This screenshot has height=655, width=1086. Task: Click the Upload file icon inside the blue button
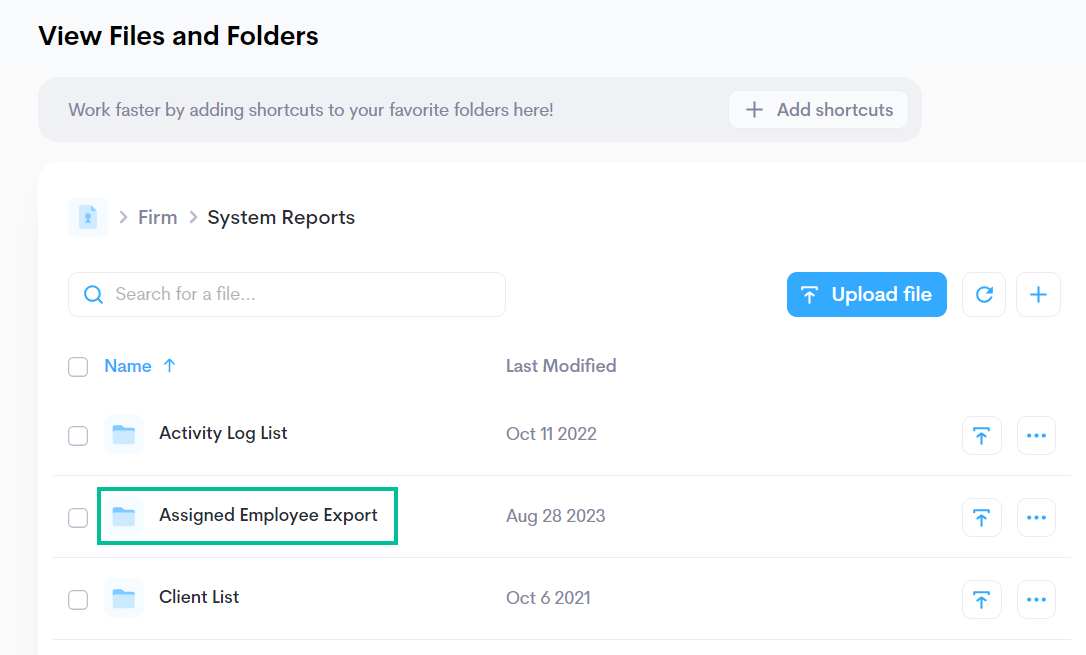(x=810, y=294)
